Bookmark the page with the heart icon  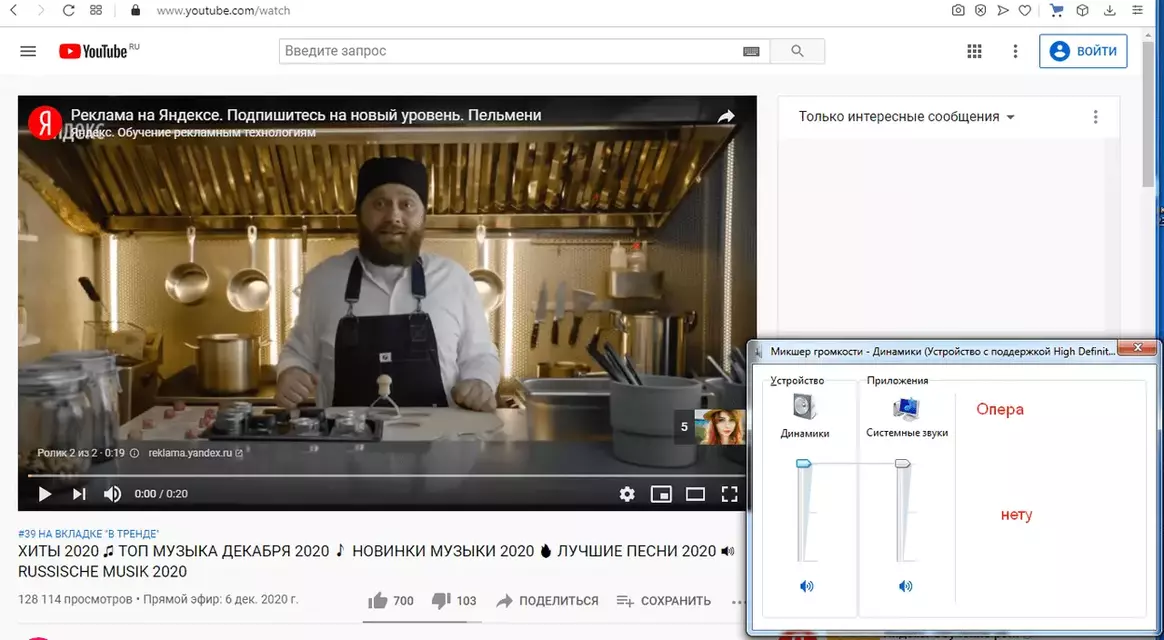tap(1024, 10)
